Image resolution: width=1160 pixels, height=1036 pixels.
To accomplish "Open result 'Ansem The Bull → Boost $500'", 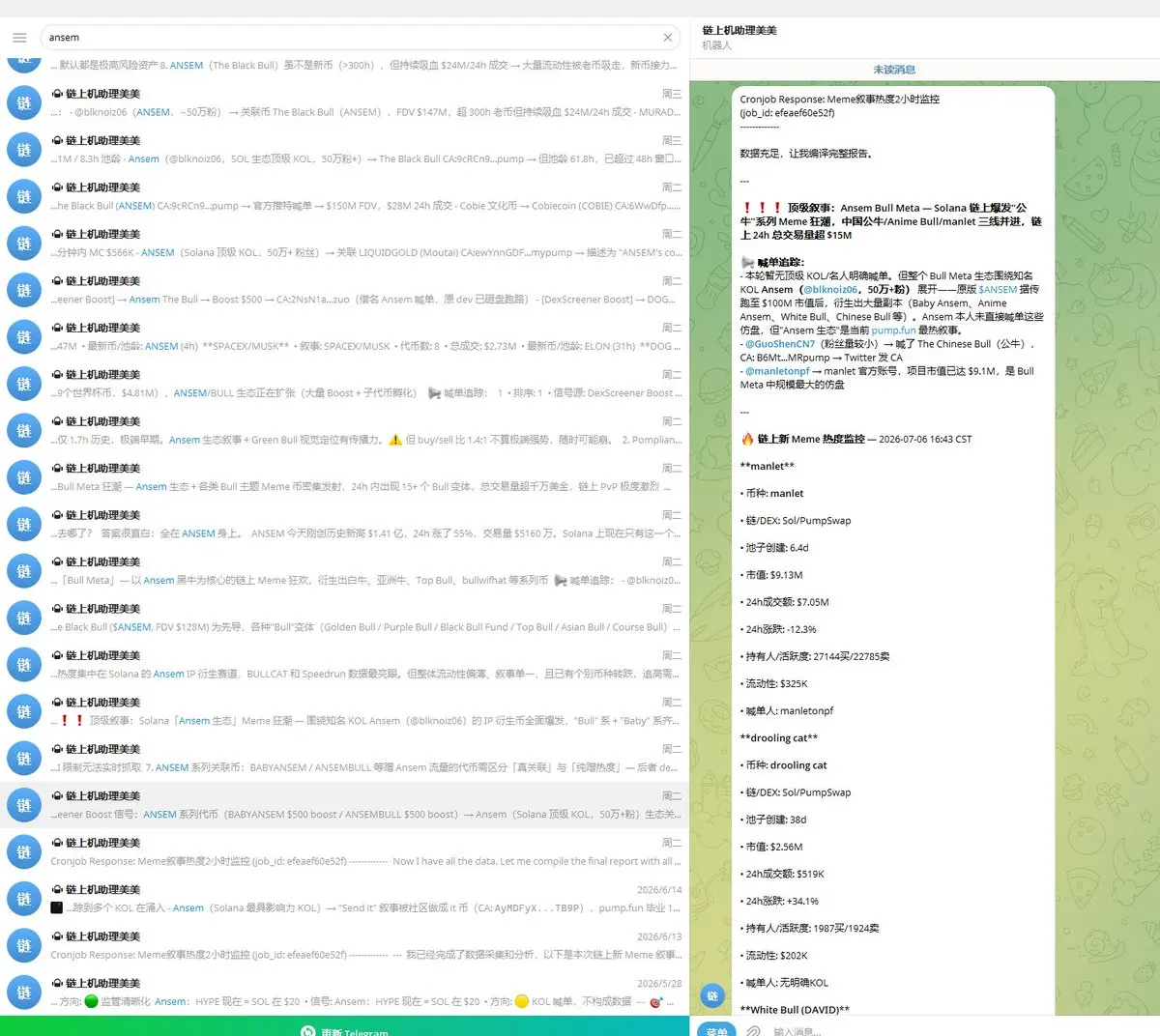I will [x=344, y=290].
